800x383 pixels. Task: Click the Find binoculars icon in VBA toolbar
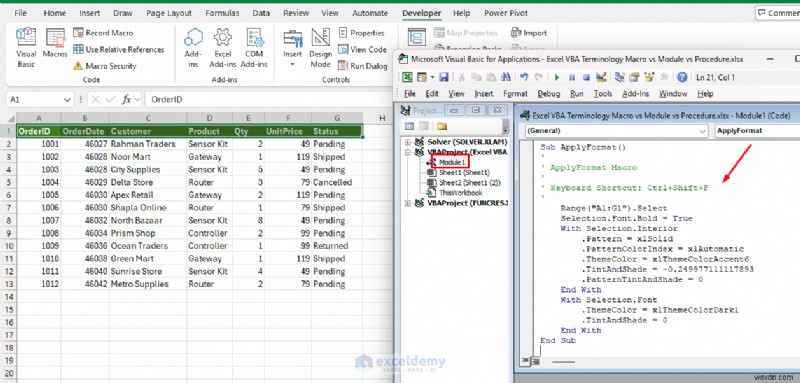(x=506, y=78)
